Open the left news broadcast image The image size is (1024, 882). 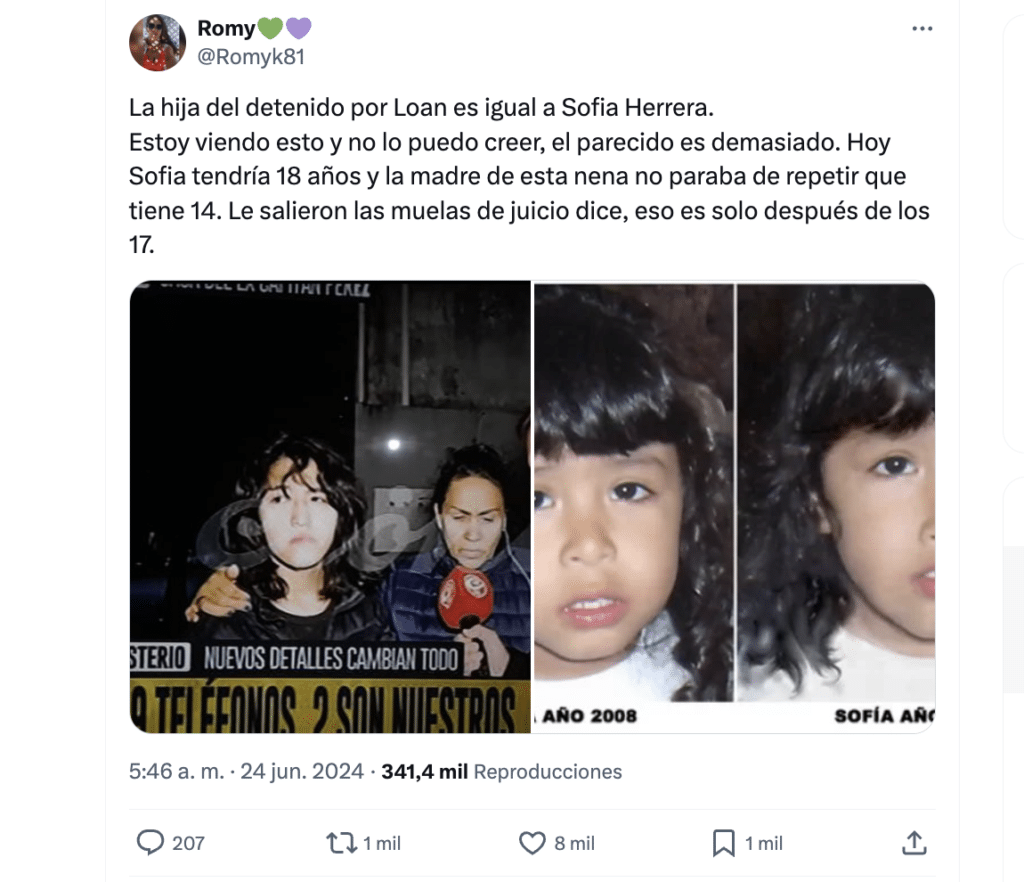[x=330, y=507]
